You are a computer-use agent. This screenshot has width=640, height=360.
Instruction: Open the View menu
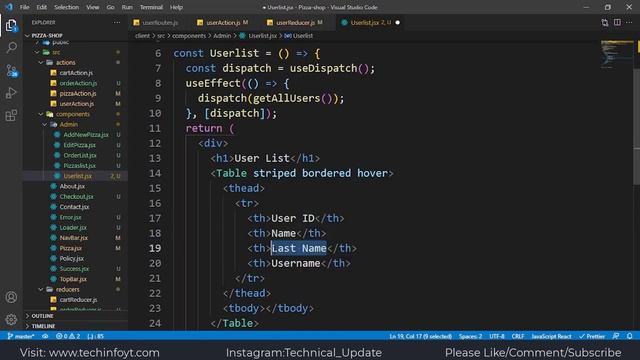[x=93, y=7]
